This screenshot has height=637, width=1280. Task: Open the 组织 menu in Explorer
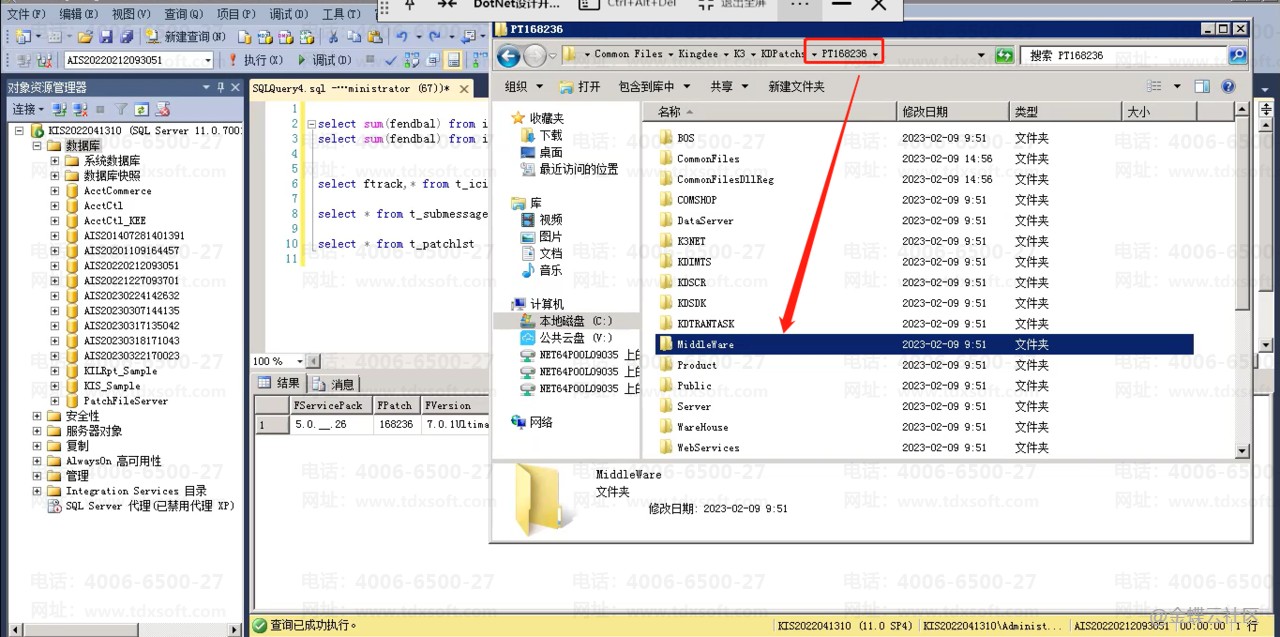pos(523,87)
